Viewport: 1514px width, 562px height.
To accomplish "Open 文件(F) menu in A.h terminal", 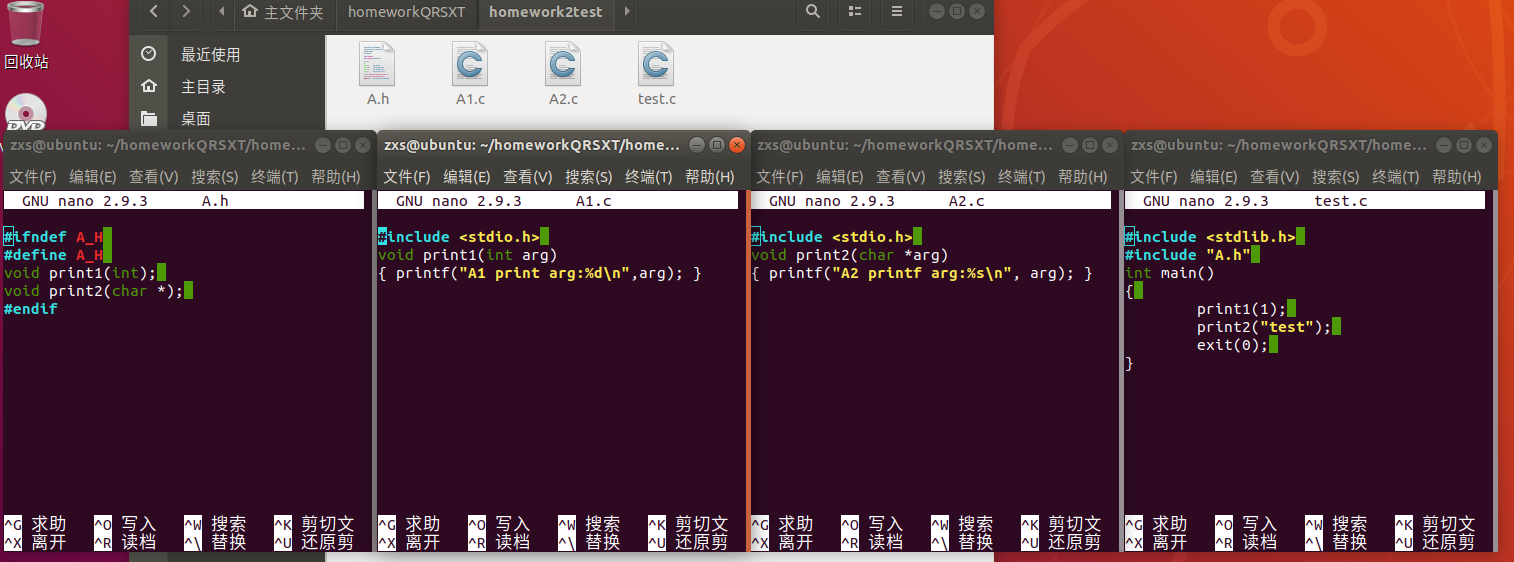I will point(33,177).
